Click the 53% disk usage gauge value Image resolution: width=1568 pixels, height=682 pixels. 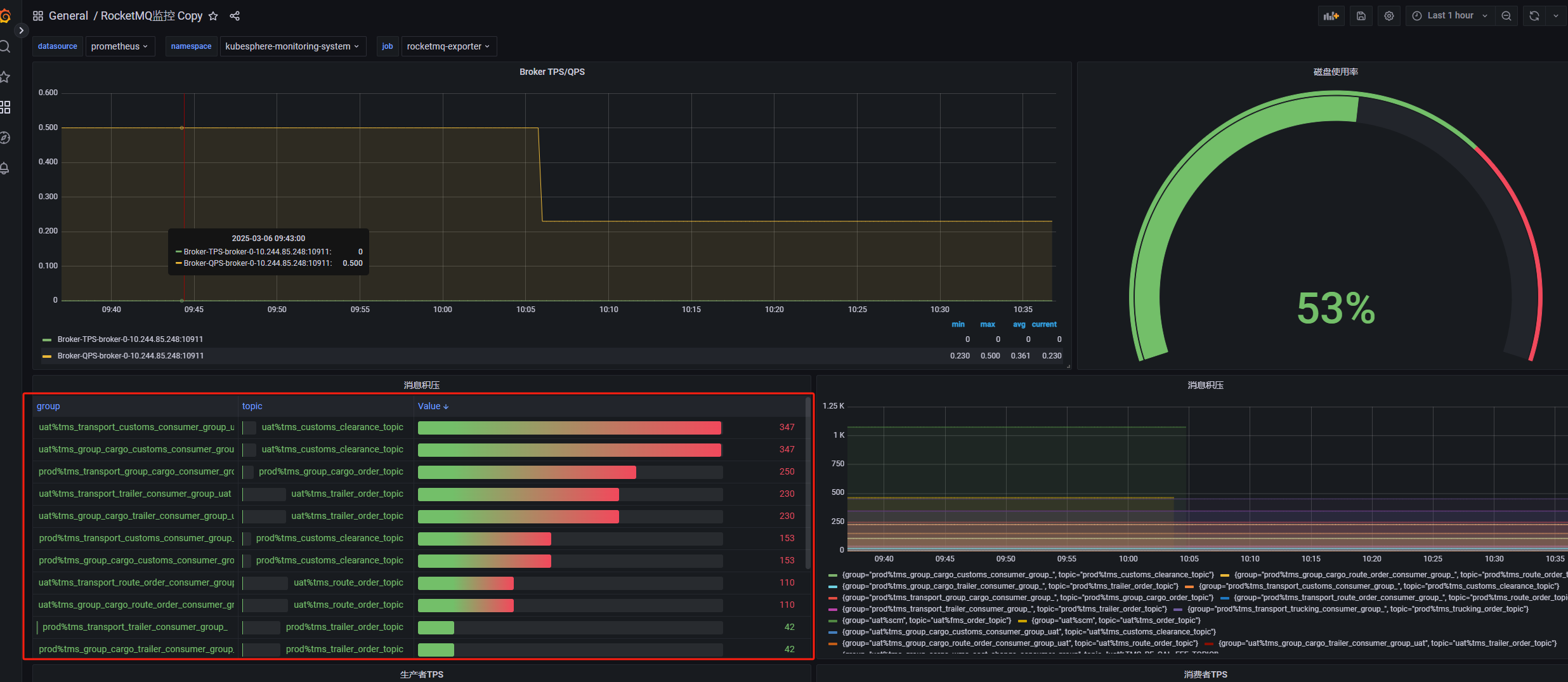(1336, 308)
